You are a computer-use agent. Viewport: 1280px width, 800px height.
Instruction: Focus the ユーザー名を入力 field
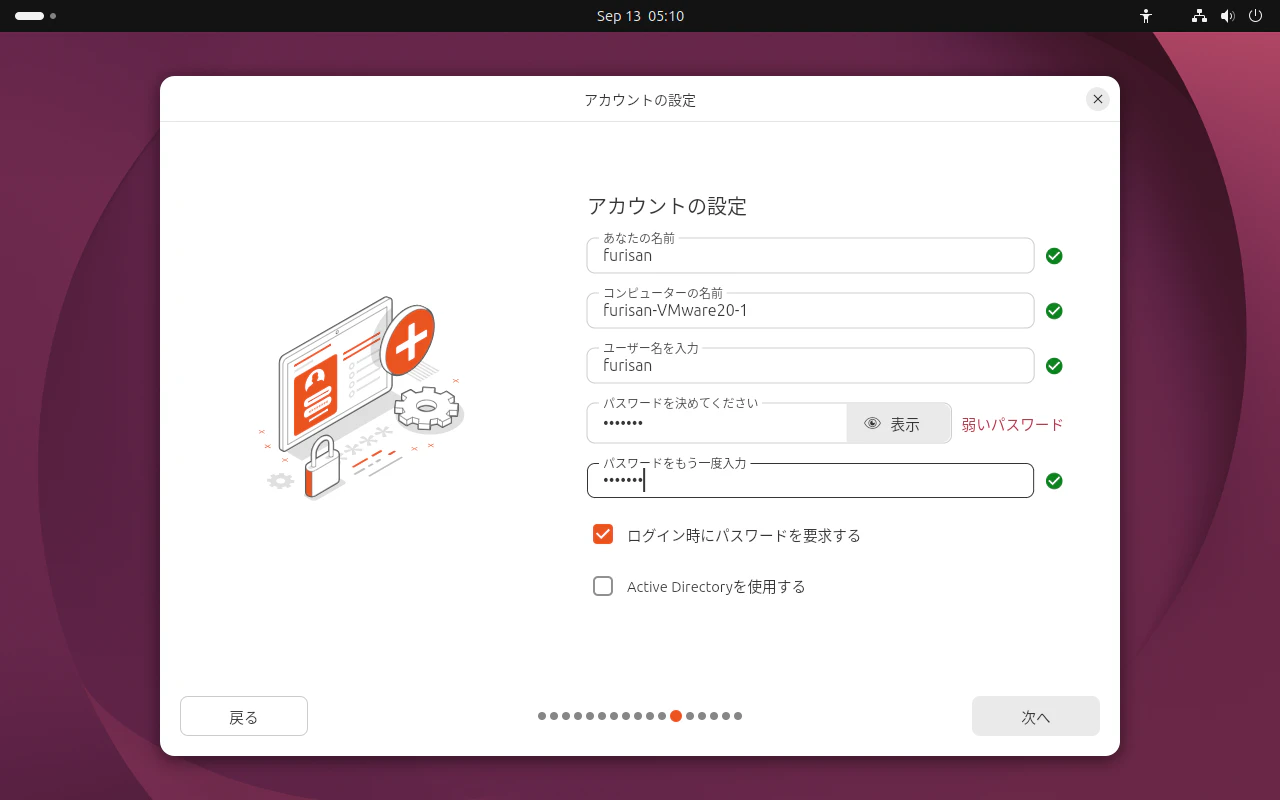810,365
